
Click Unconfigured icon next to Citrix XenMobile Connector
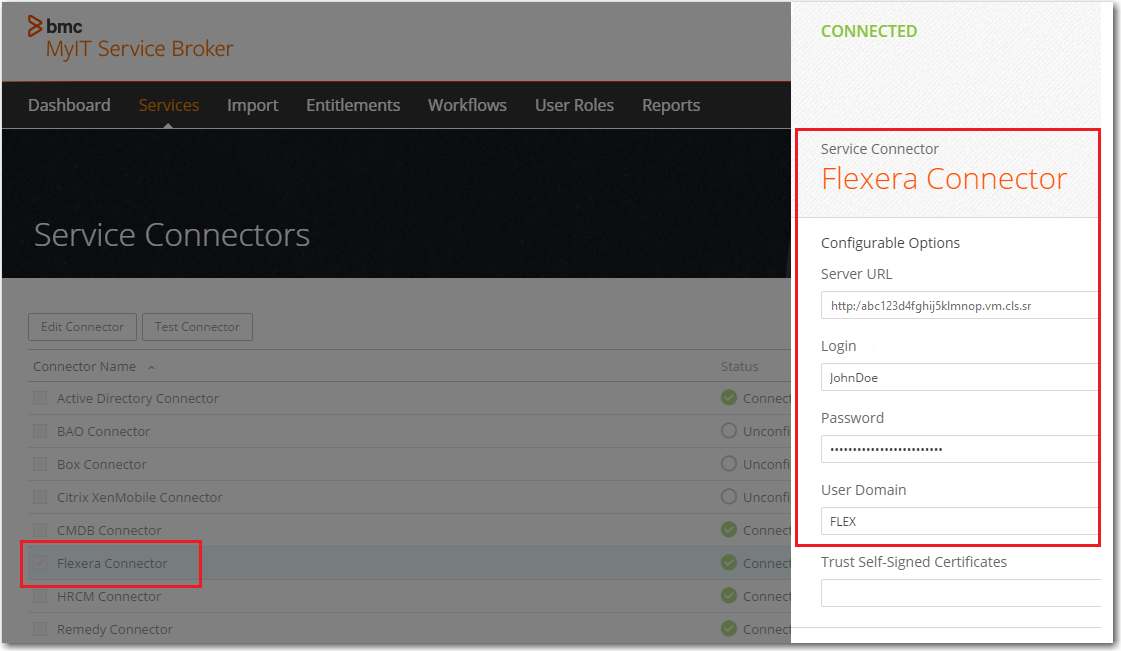729,497
